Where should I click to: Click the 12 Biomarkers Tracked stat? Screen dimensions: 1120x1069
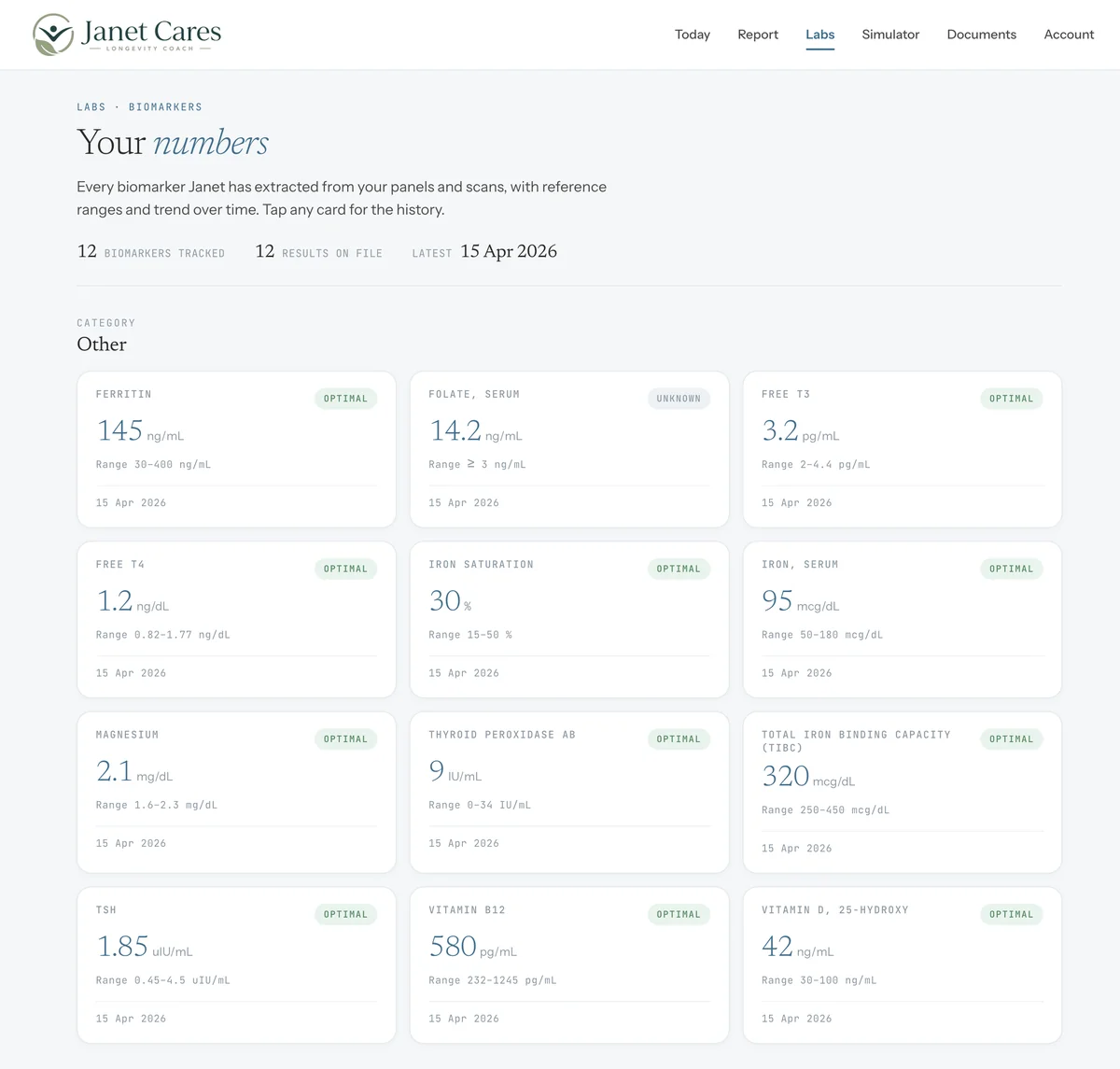click(x=151, y=251)
